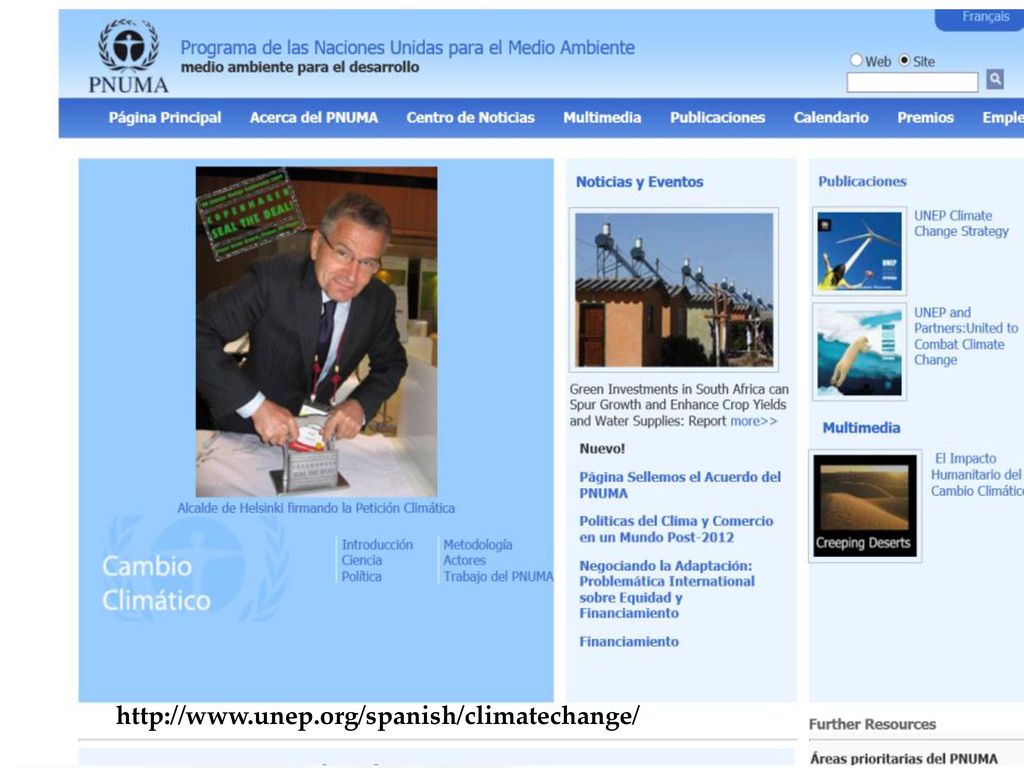The image size is (1024, 768).
Task: Click the search text input field
Action: tap(912, 82)
